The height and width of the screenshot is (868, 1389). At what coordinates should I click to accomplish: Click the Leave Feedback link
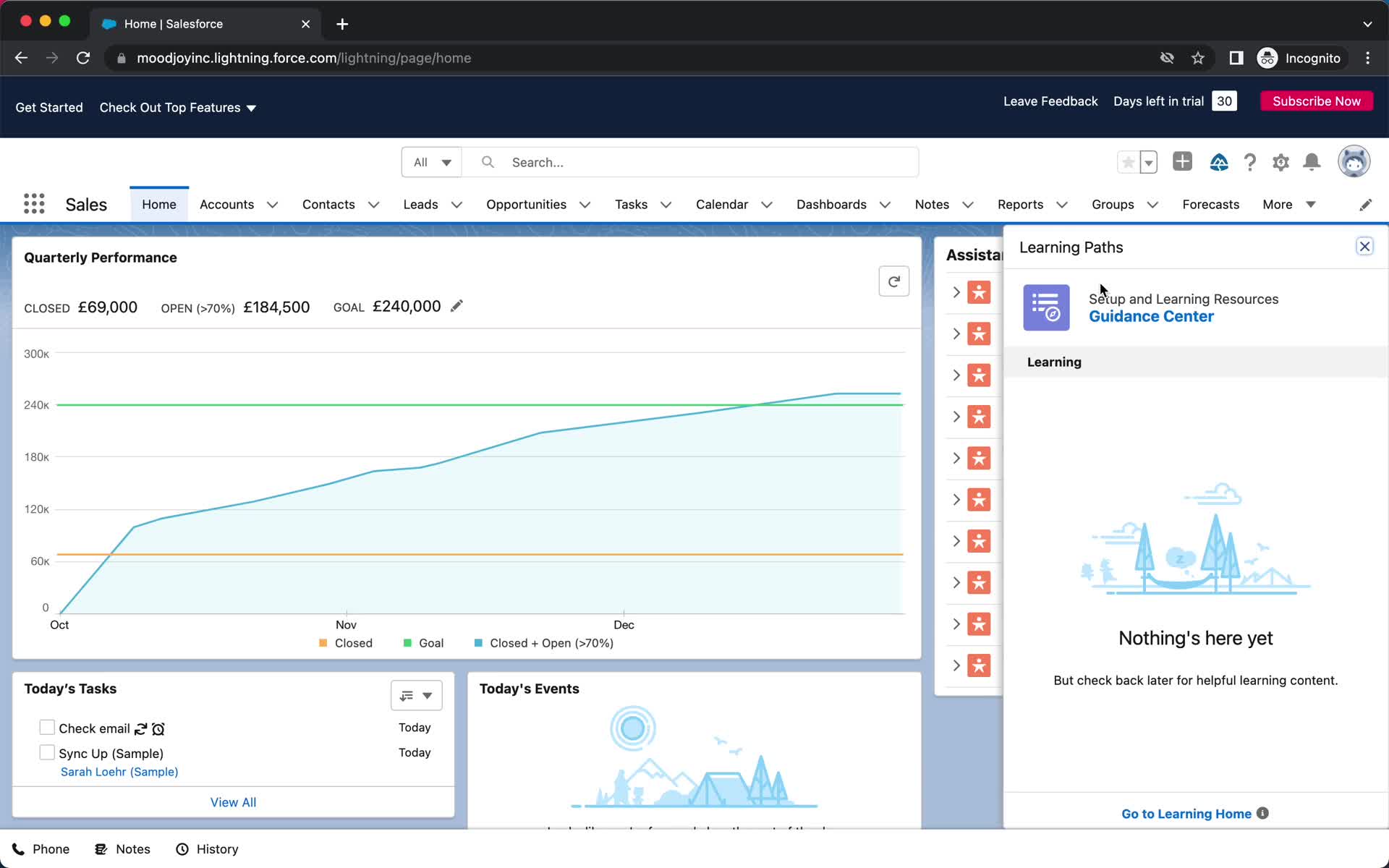point(1050,101)
